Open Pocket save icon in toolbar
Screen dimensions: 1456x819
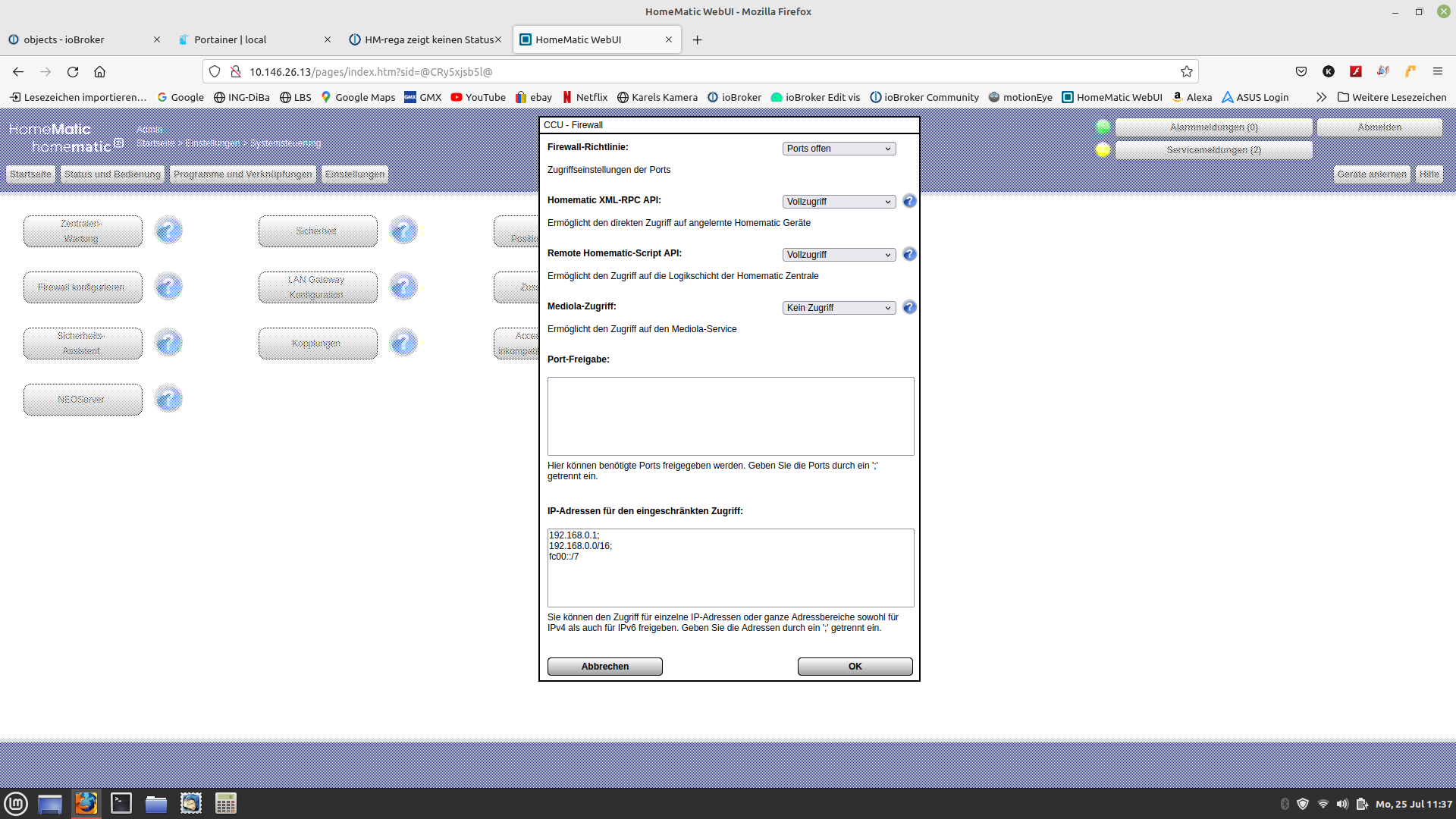(x=1301, y=71)
